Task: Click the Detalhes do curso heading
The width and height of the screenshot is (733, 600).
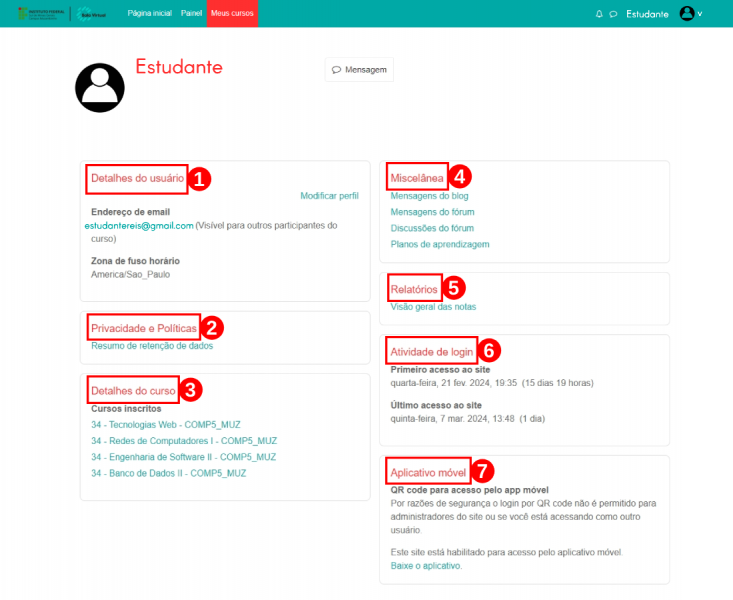Action: click(133, 390)
